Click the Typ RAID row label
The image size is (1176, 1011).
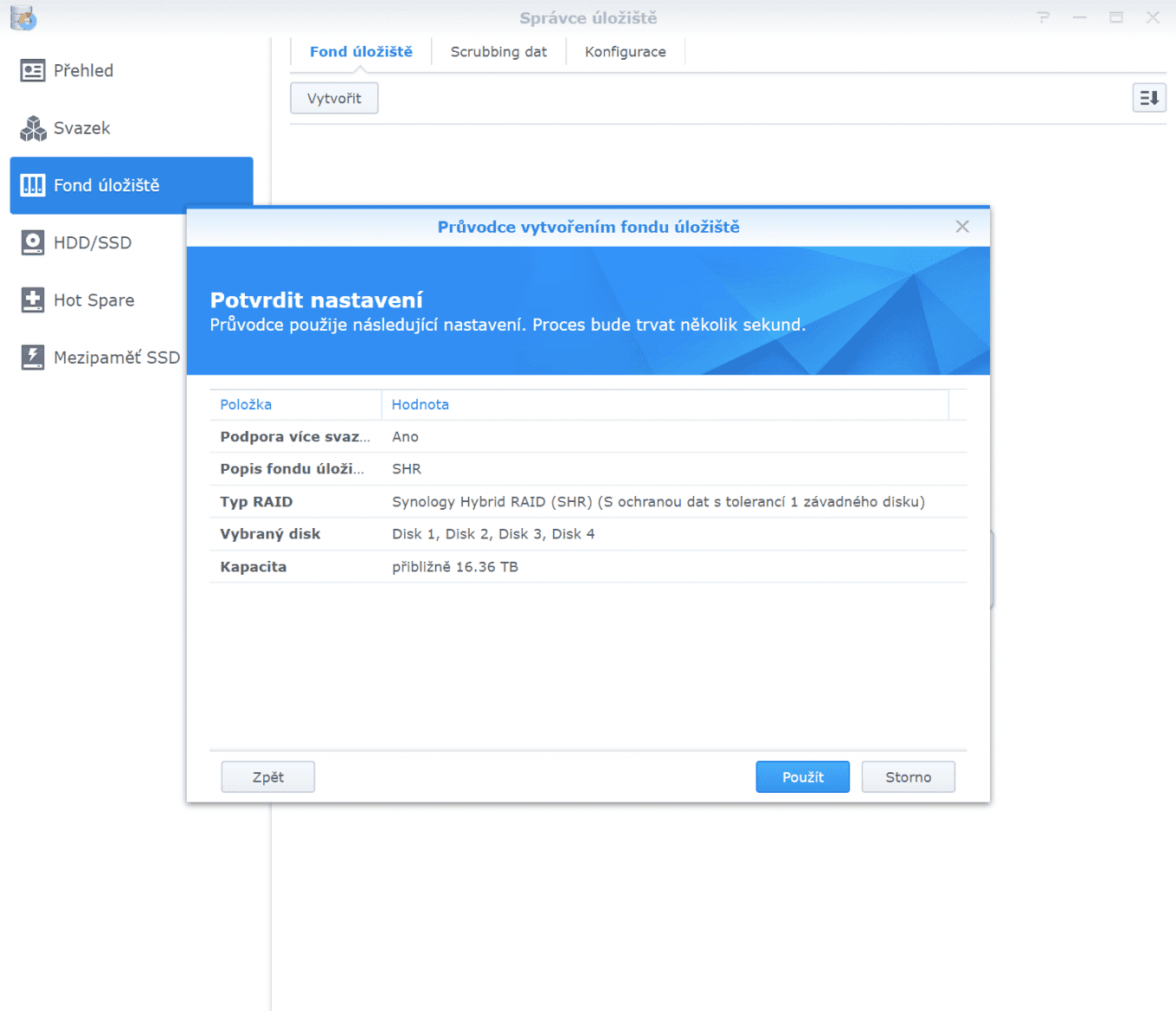pyautogui.click(x=256, y=502)
